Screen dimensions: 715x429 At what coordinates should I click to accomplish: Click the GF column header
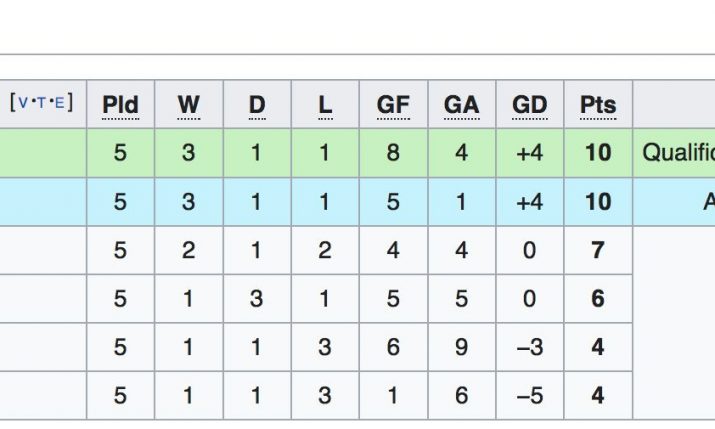393,105
